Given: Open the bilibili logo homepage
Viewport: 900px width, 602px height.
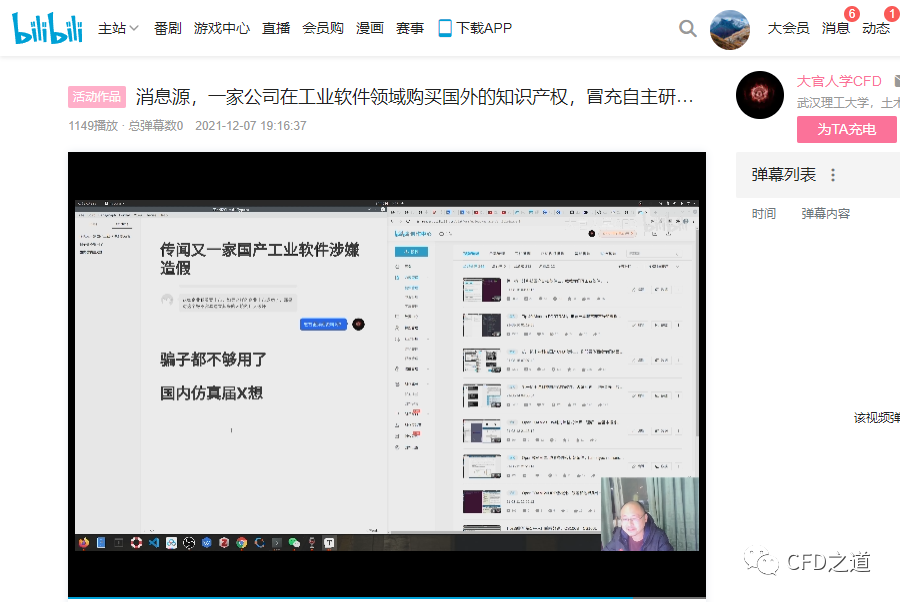Looking at the screenshot, I should coord(48,28).
